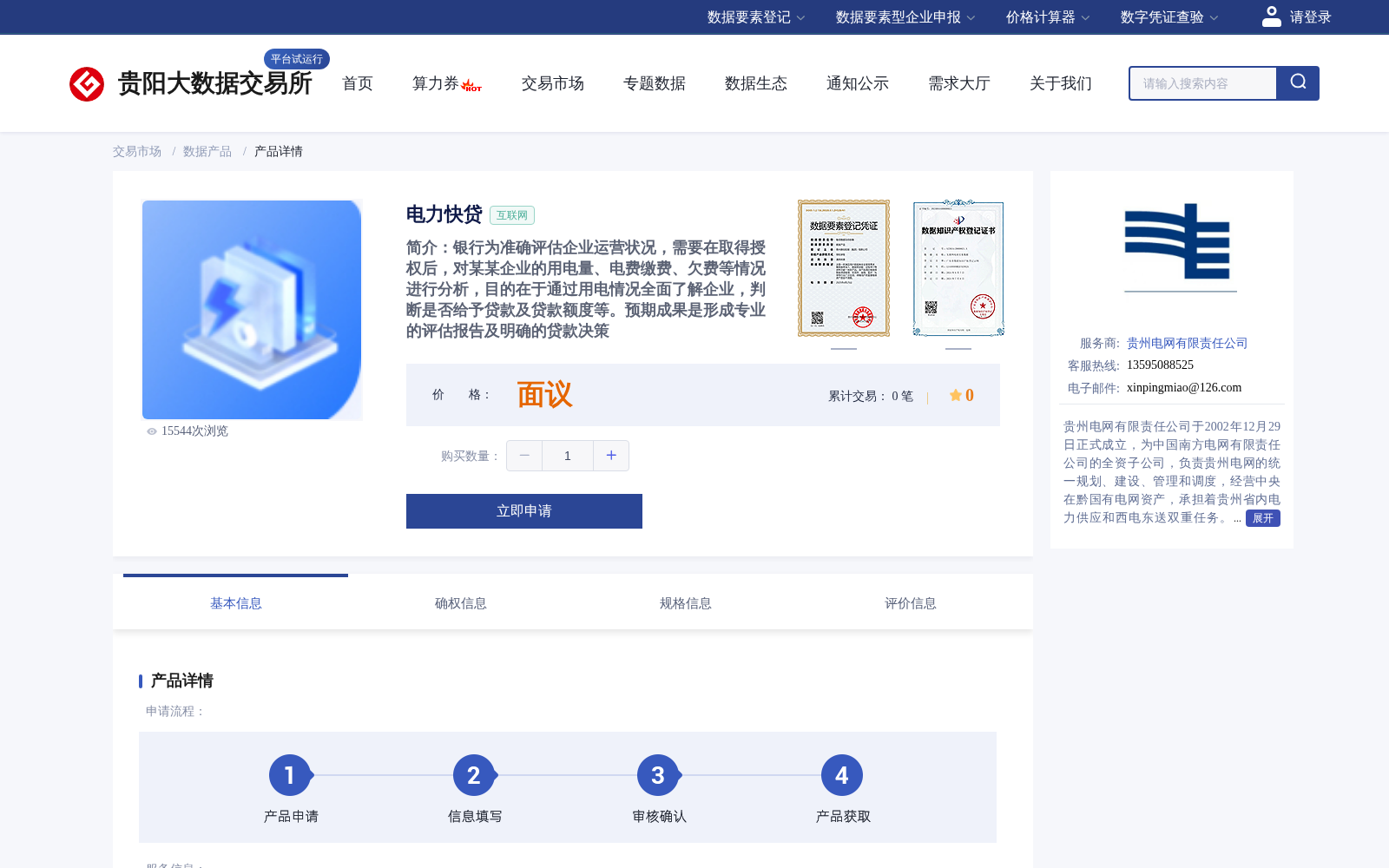The height and width of the screenshot is (868, 1389).
Task: Click the search input field
Action: (x=1203, y=83)
